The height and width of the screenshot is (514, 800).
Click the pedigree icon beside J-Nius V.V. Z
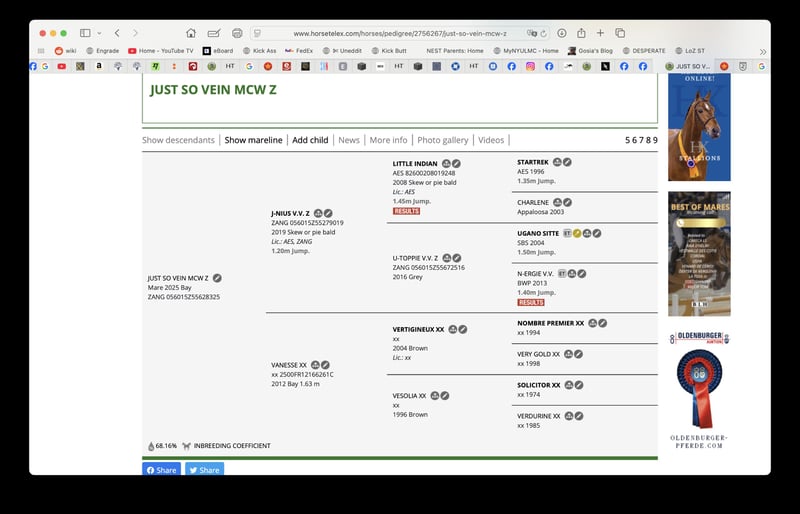pos(318,213)
